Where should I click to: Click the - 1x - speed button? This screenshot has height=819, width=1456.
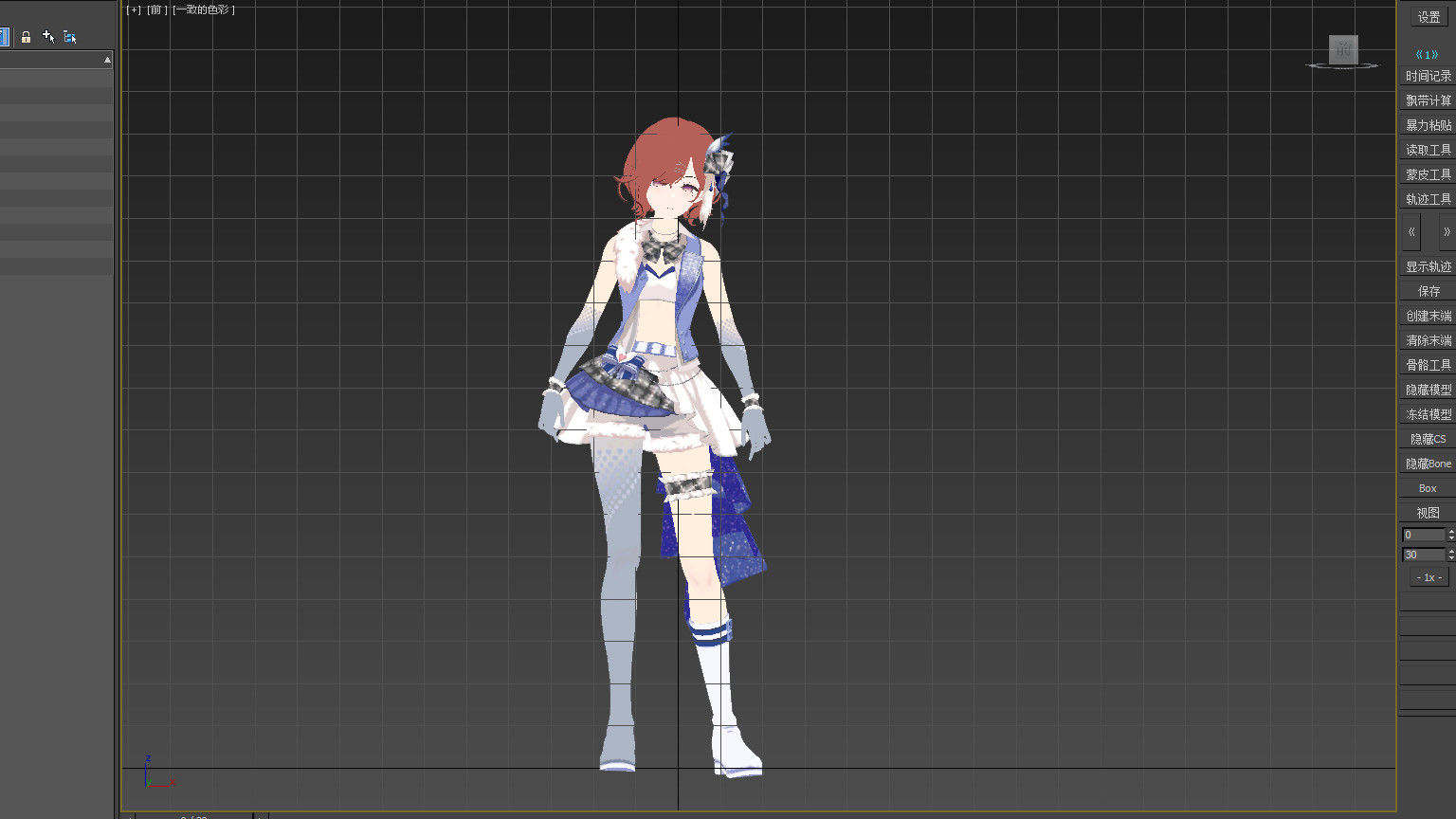point(1428,577)
